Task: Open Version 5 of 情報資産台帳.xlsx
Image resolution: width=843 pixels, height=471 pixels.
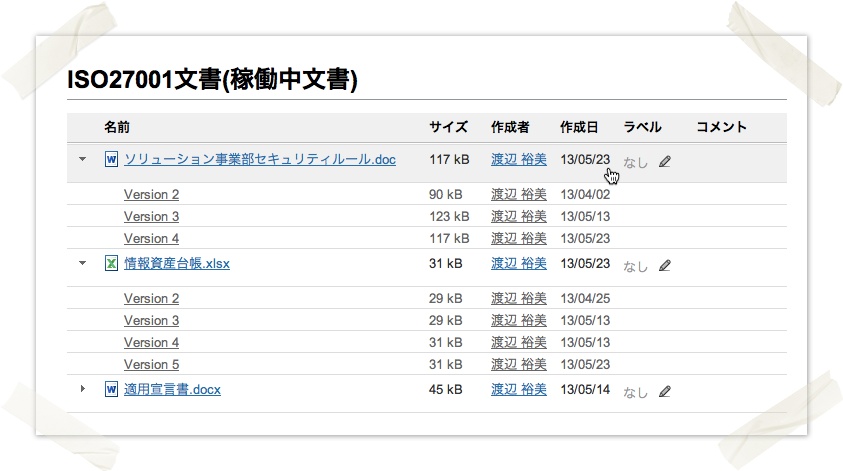Action: coord(151,365)
